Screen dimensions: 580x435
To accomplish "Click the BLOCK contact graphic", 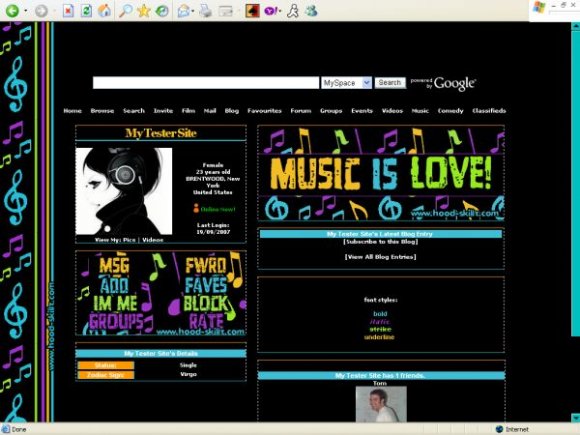I will click(x=206, y=303).
